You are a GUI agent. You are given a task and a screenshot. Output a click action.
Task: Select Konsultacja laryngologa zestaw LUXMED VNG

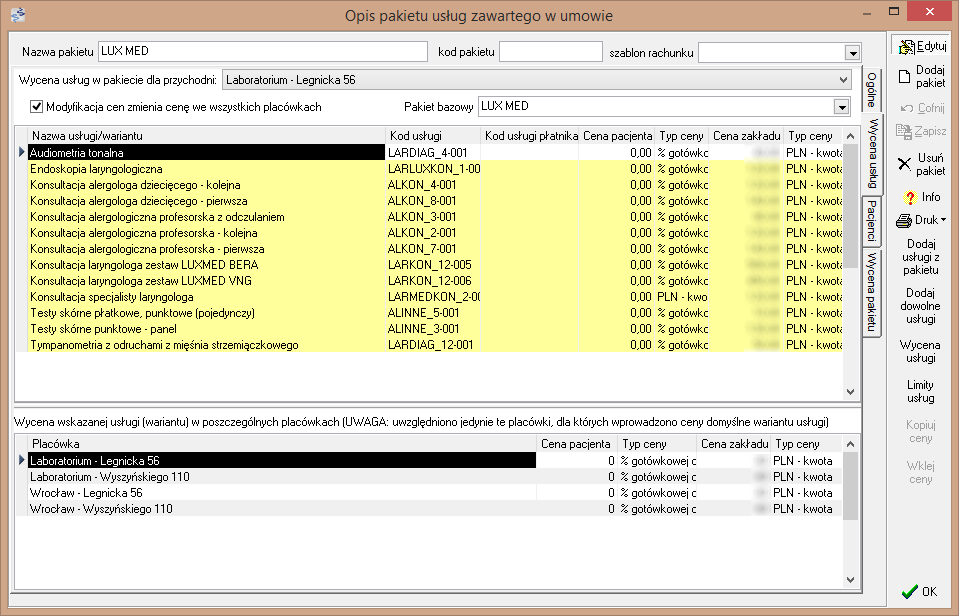pos(428,281)
